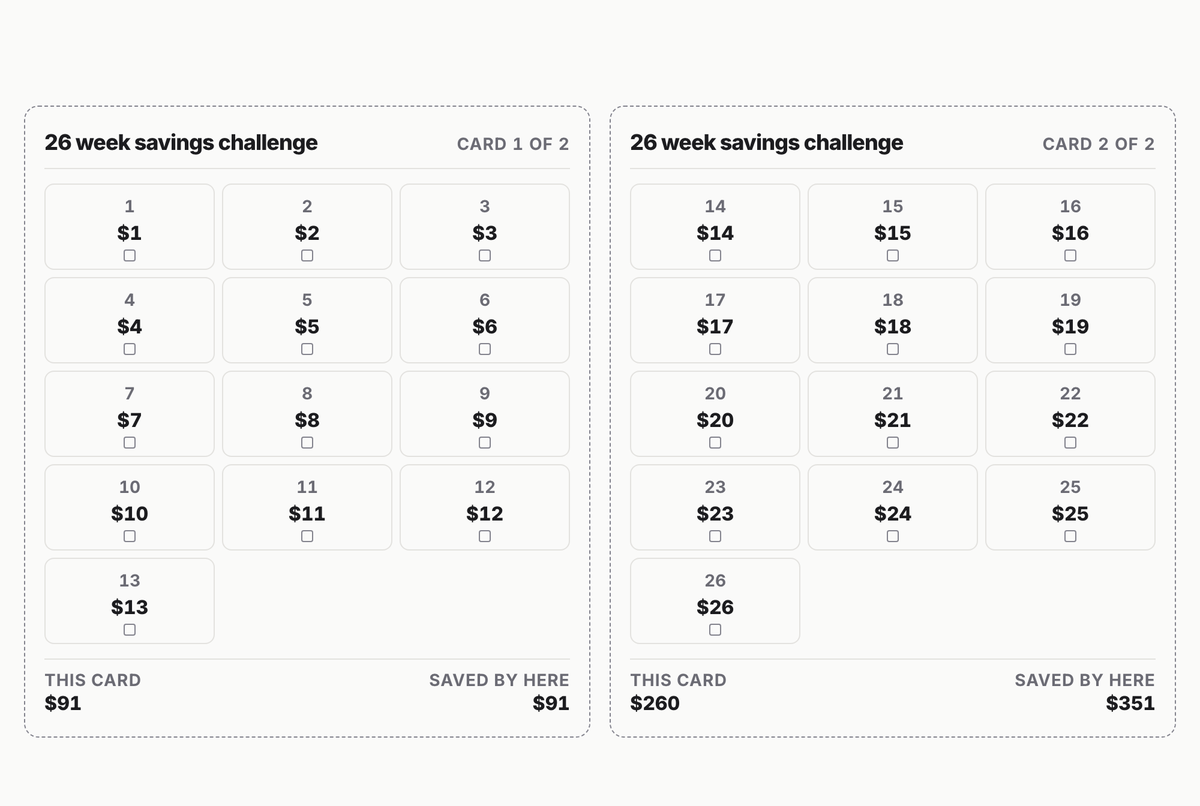Tick the week 24 $24 checkbox
The height and width of the screenshot is (806, 1200).
pos(893,536)
